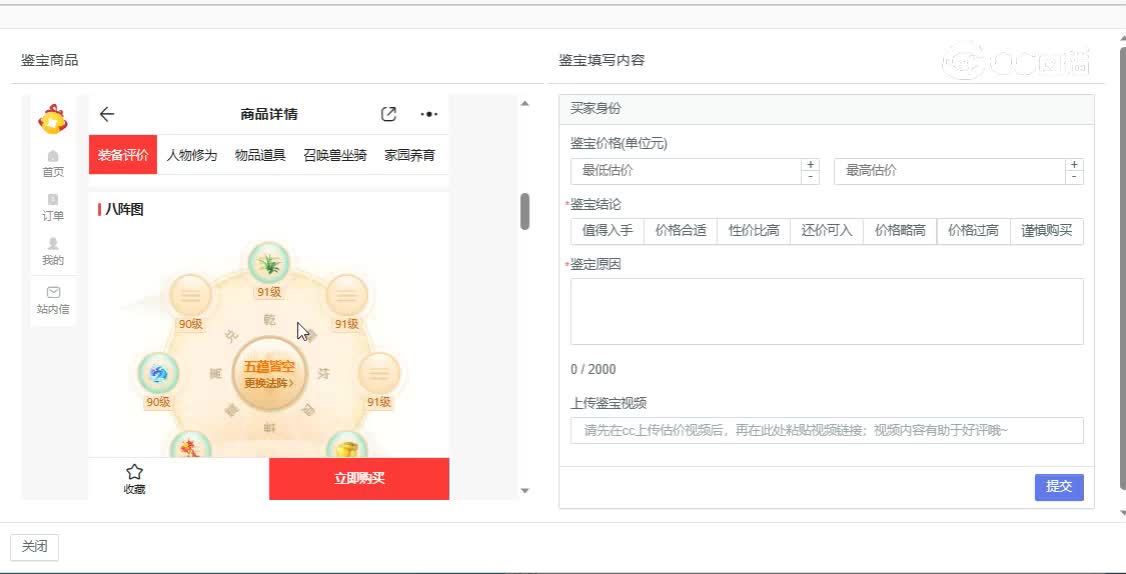Click the lower-right gold treasure orb
Screen dimensions: 1126x574
coord(347,445)
